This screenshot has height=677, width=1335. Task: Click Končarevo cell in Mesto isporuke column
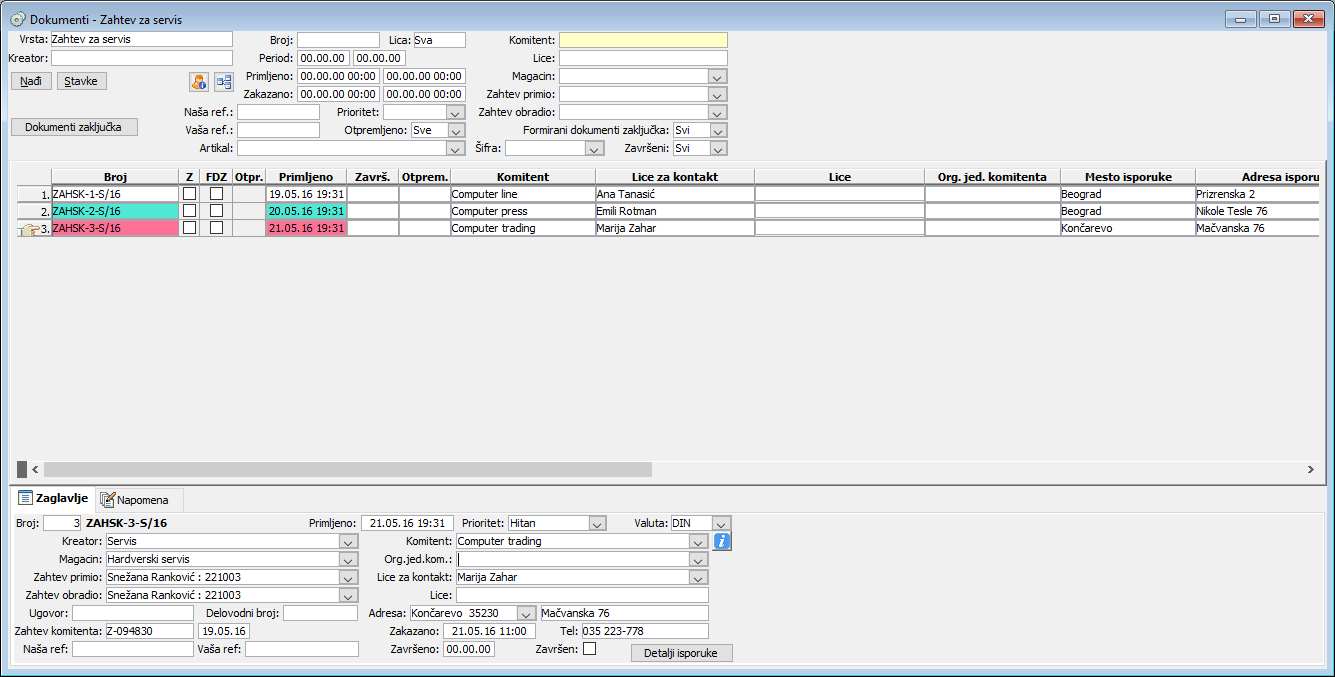coord(1128,228)
